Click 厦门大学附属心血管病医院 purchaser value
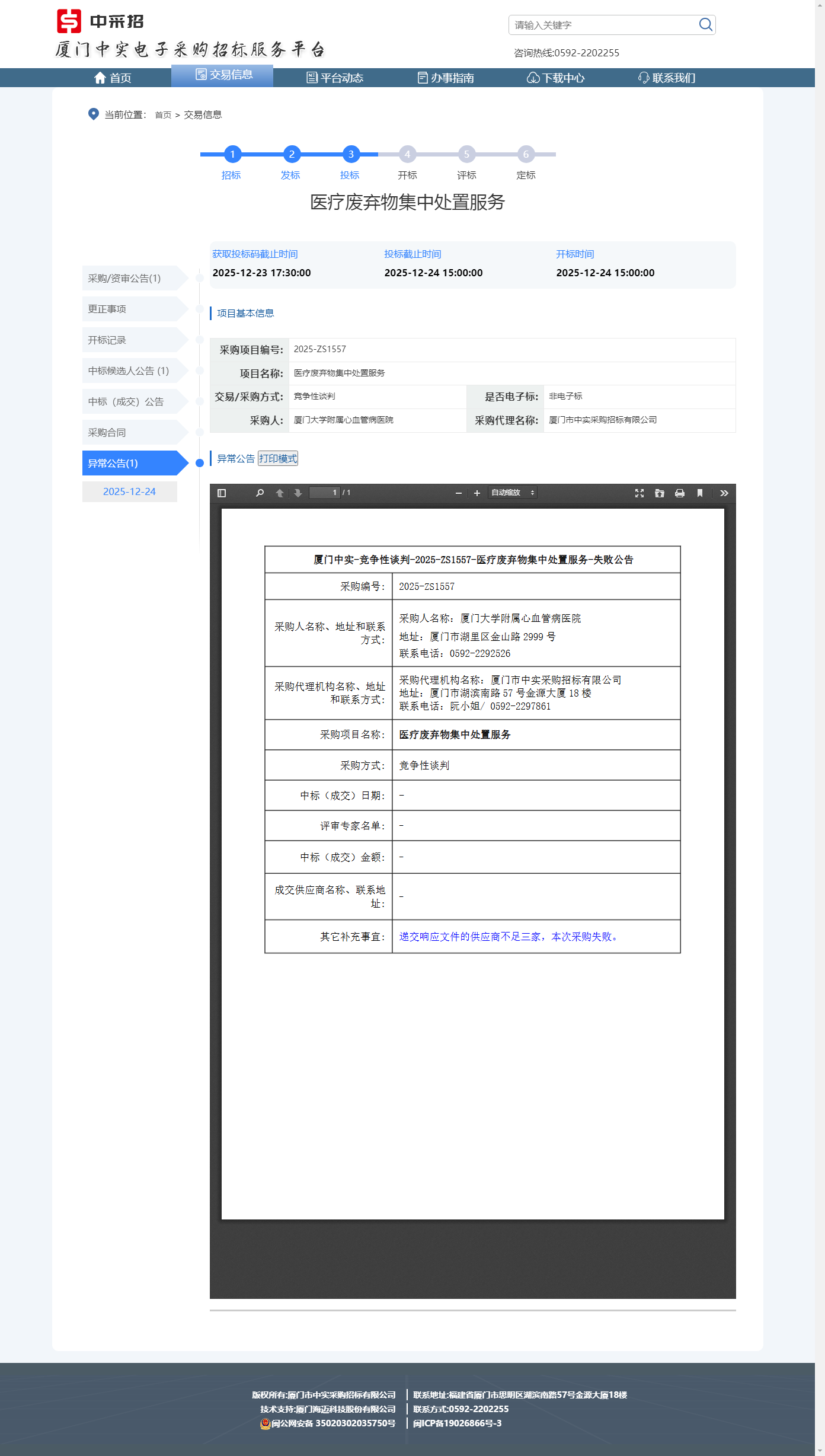Viewport: 825px width, 1456px height. [x=344, y=420]
